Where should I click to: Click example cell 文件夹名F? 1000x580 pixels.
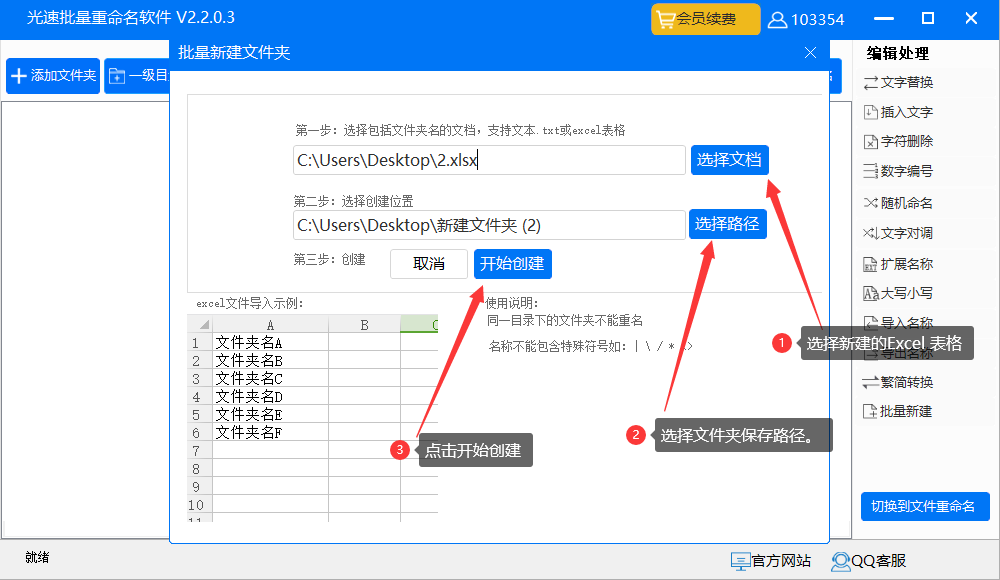point(270,432)
